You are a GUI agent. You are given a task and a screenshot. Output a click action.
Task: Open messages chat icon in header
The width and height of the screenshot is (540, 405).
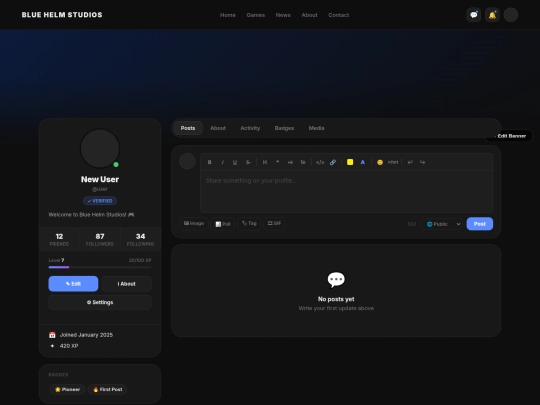474,15
